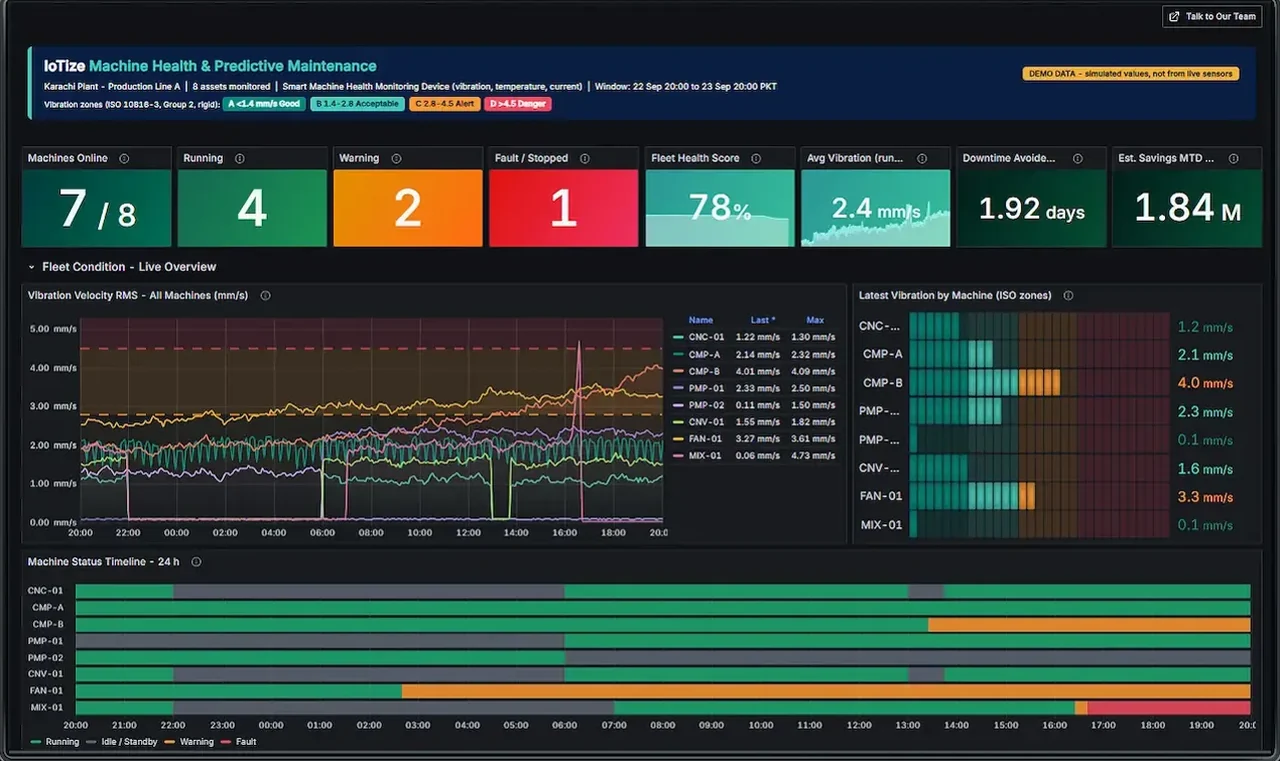Sort legend by the Last * column header
The width and height of the screenshot is (1280, 761).
click(x=761, y=320)
